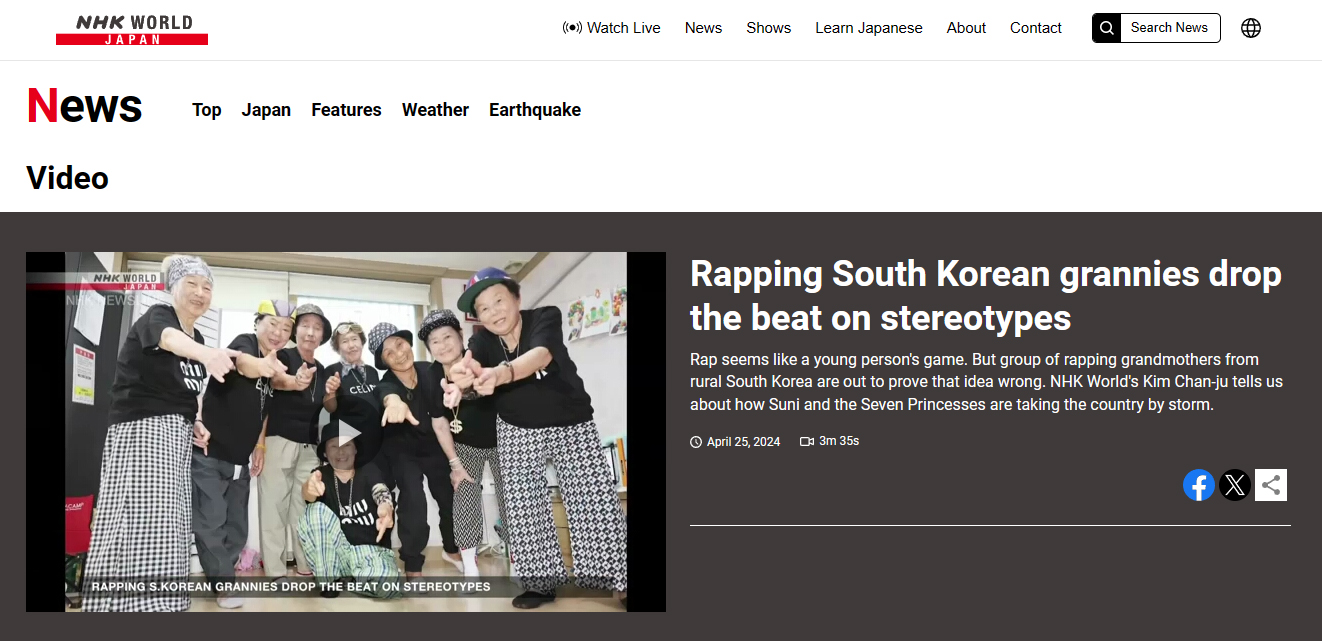1322x641 pixels.
Task: Share the video on X
Action: pyautogui.click(x=1235, y=485)
